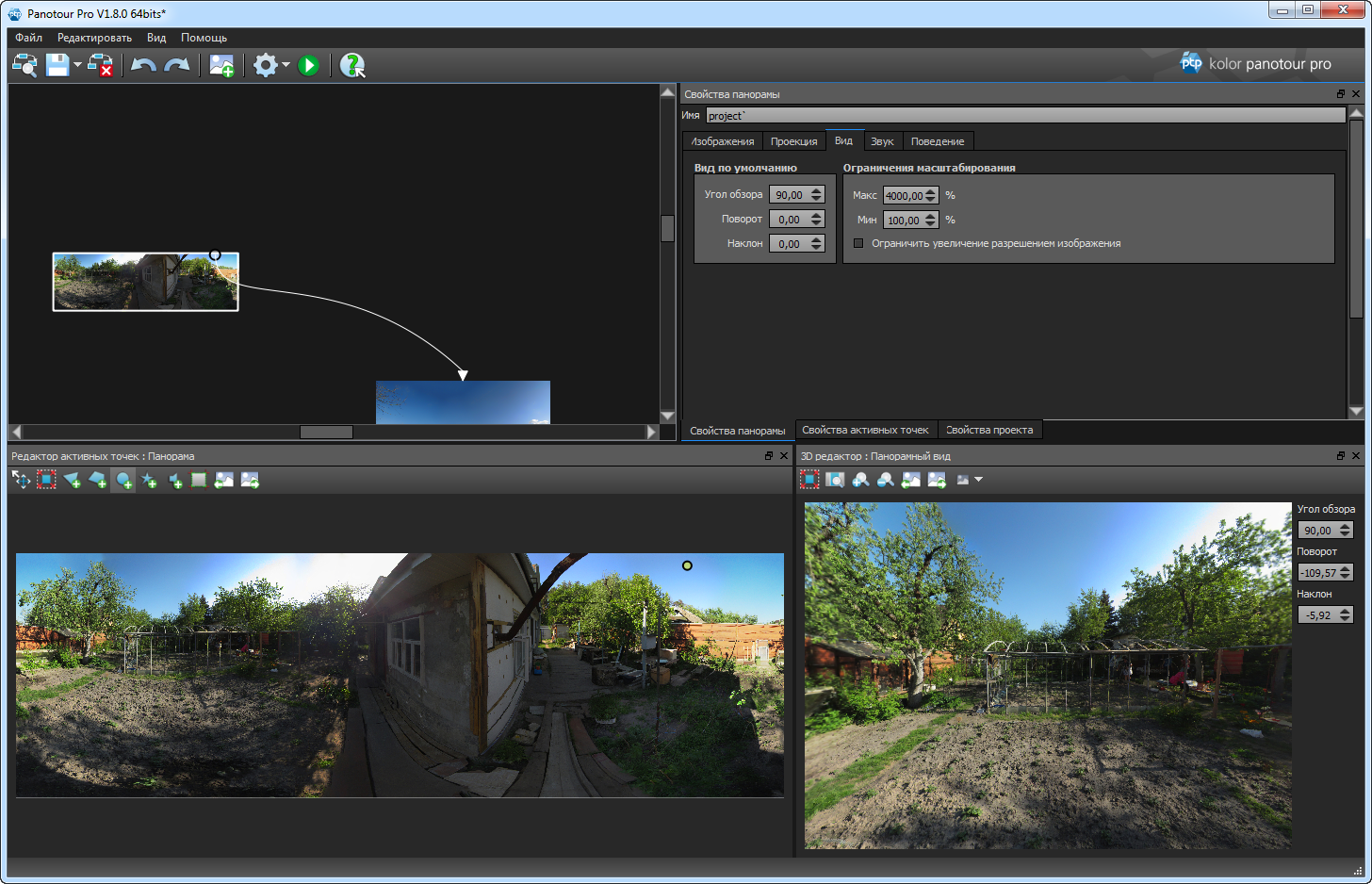Switch to Свойства активных точек tab
The image size is (1372, 884).
pyautogui.click(x=865, y=430)
